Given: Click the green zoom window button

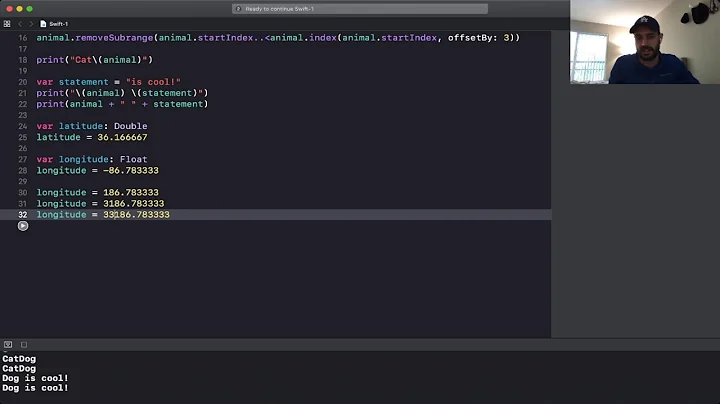Looking at the screenshot, I should pyautogui.click(x=29, y=9).
